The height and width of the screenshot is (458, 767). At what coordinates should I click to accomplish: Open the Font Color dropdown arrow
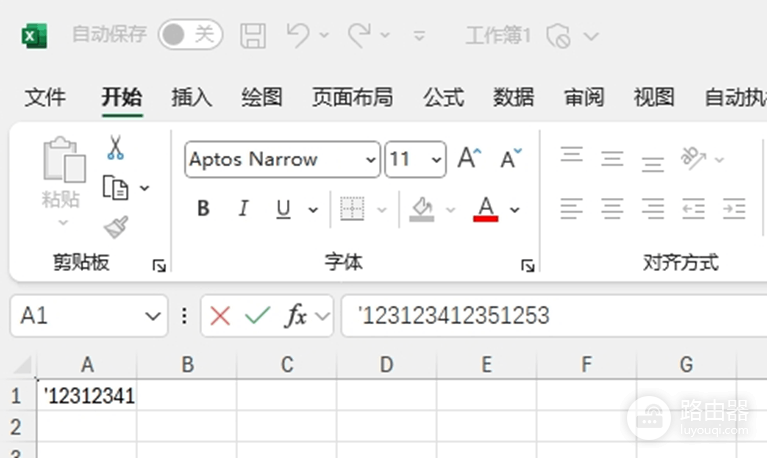[515, 210]
